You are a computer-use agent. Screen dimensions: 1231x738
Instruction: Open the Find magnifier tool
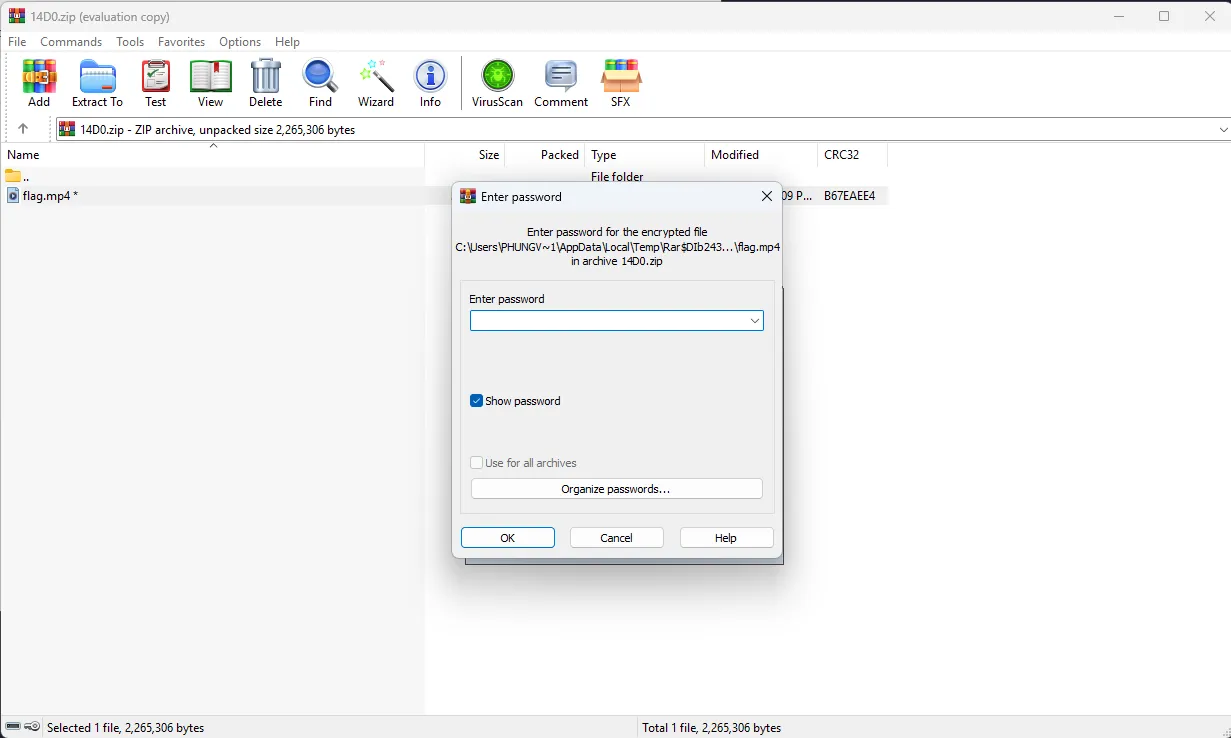pyautogui.click(x=320, y=82)
